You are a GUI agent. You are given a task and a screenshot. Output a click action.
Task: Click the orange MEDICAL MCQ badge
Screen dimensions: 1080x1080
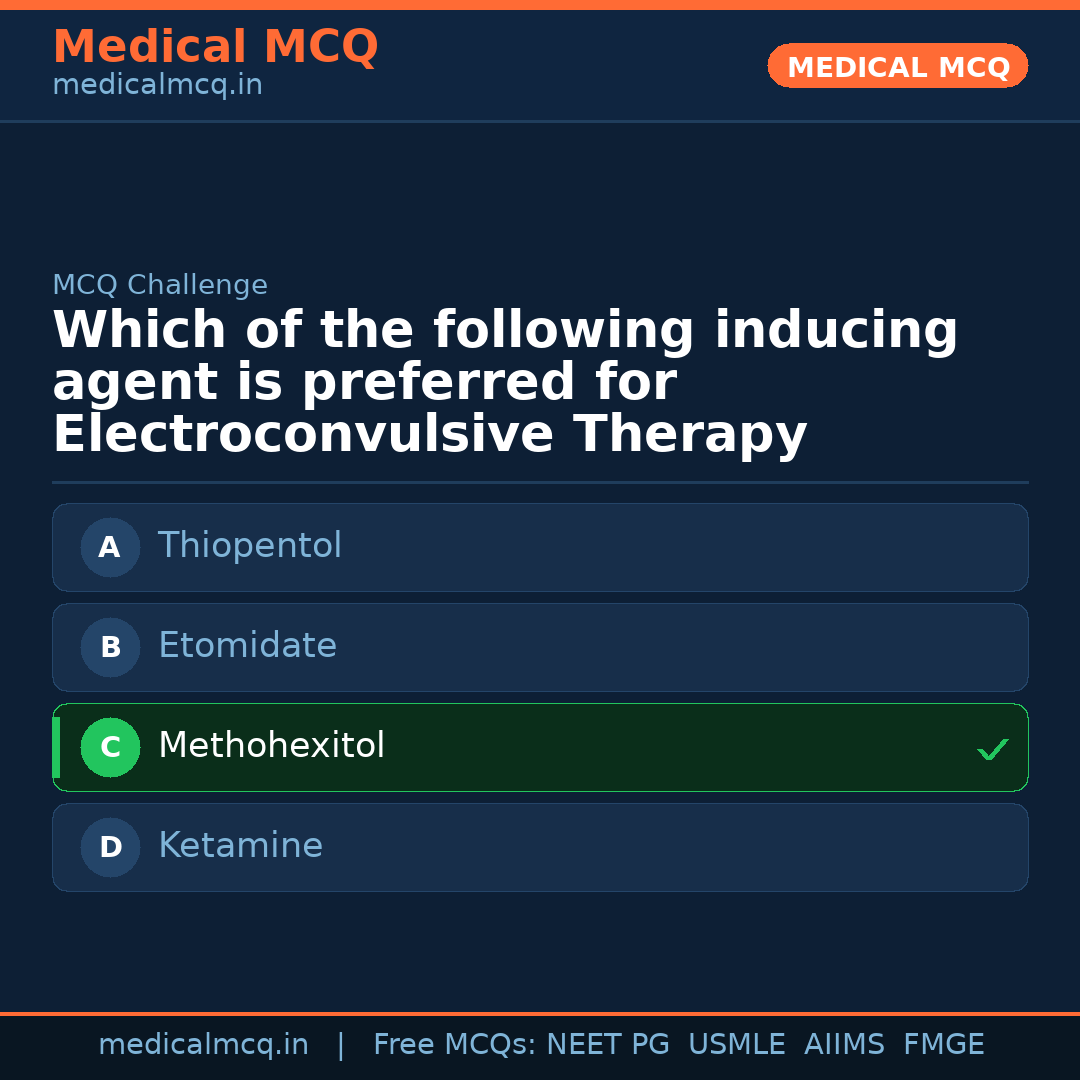point(897,66)
